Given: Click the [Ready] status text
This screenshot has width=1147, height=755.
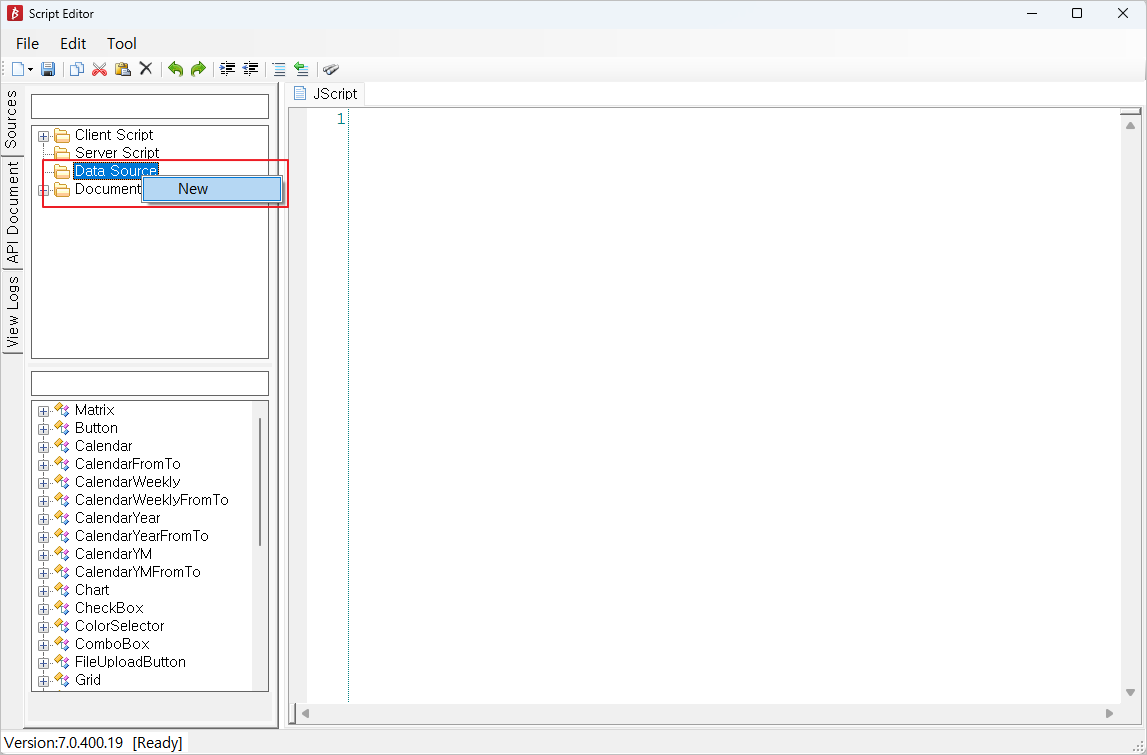Looking at the screenshot, I should 157,743.
